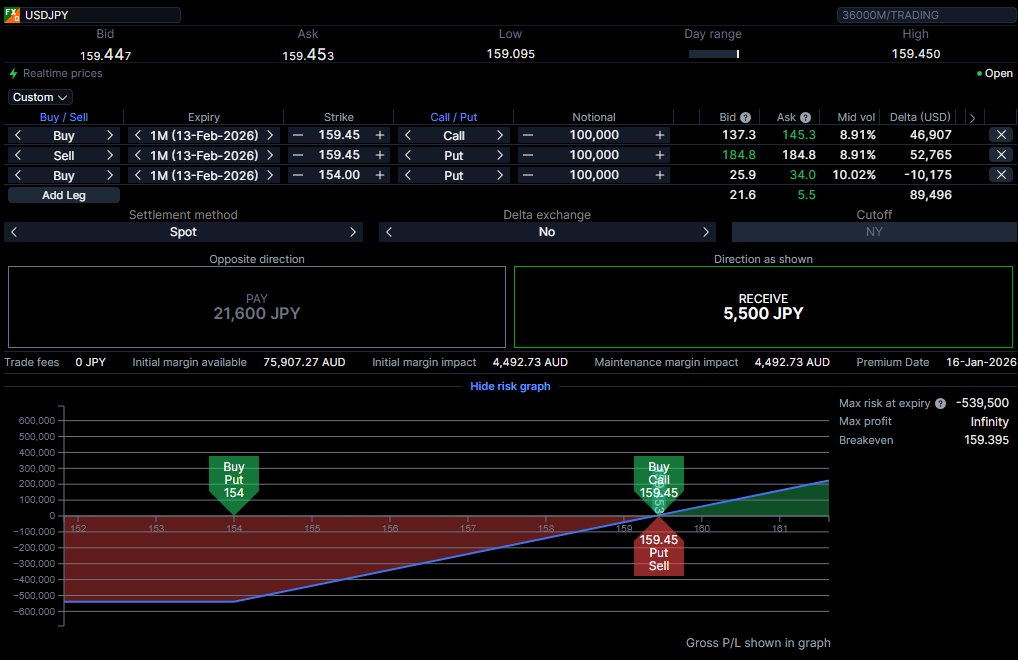Click the Bid column help icon

pyautogui.click(x=745, y=117)
